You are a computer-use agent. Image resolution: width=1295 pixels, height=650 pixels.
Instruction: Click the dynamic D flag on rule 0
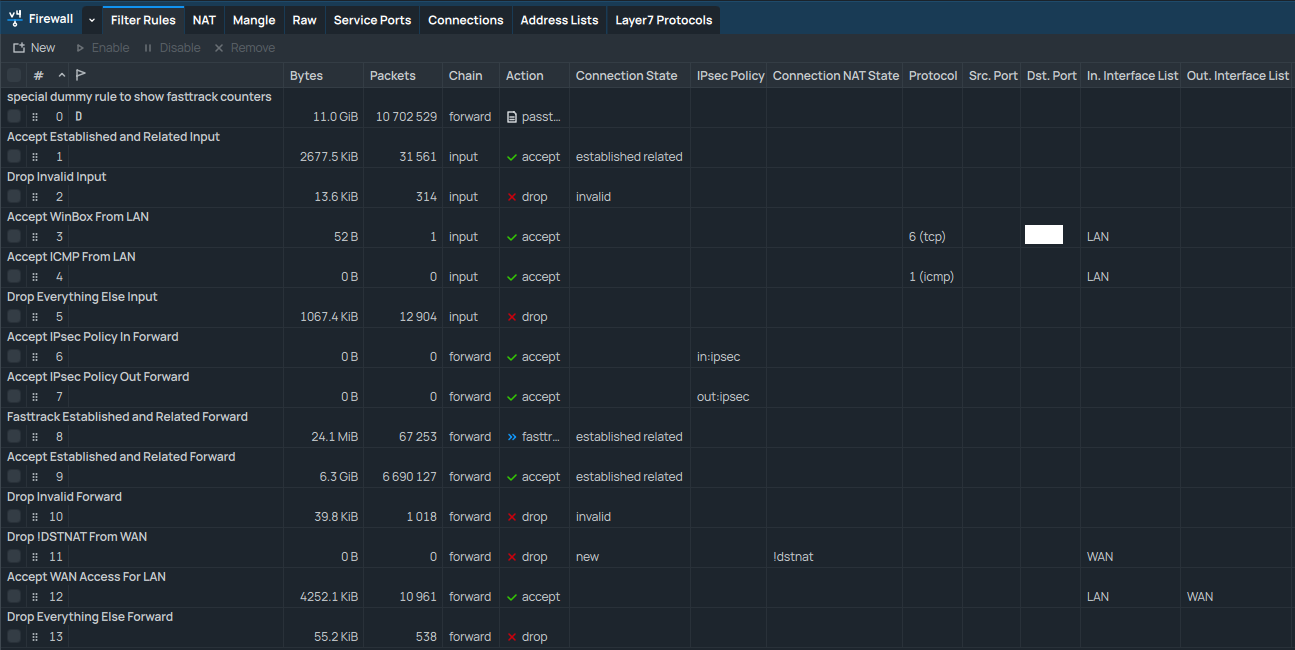[79, 117]
